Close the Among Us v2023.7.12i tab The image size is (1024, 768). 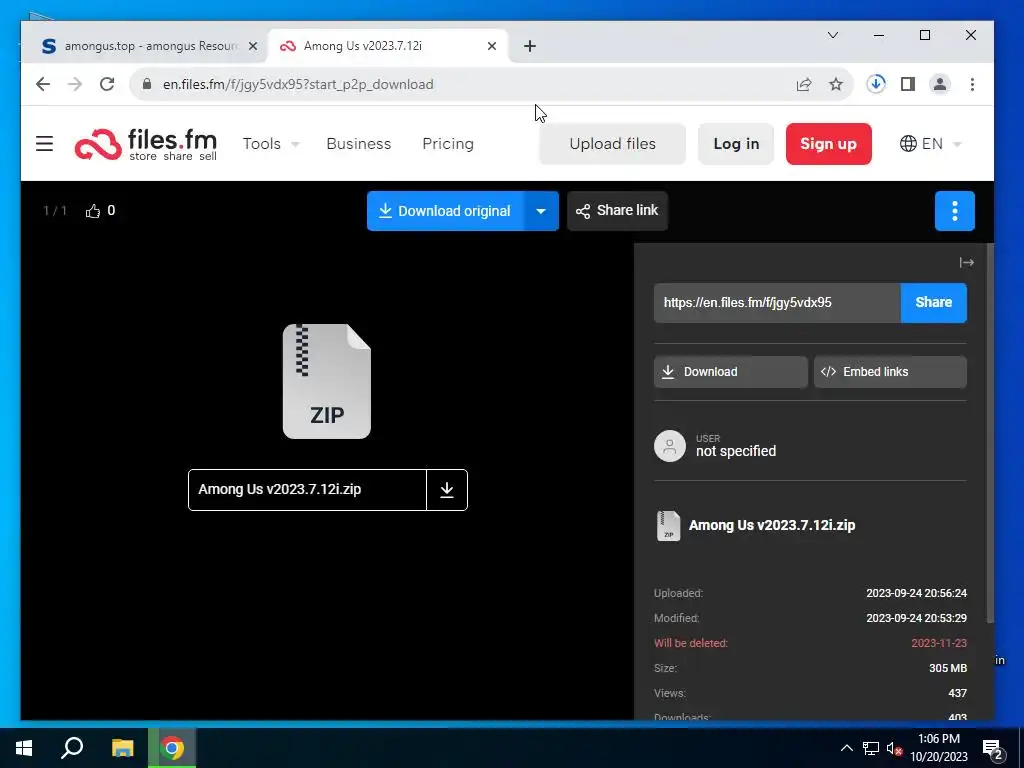(x=492, y=46)
